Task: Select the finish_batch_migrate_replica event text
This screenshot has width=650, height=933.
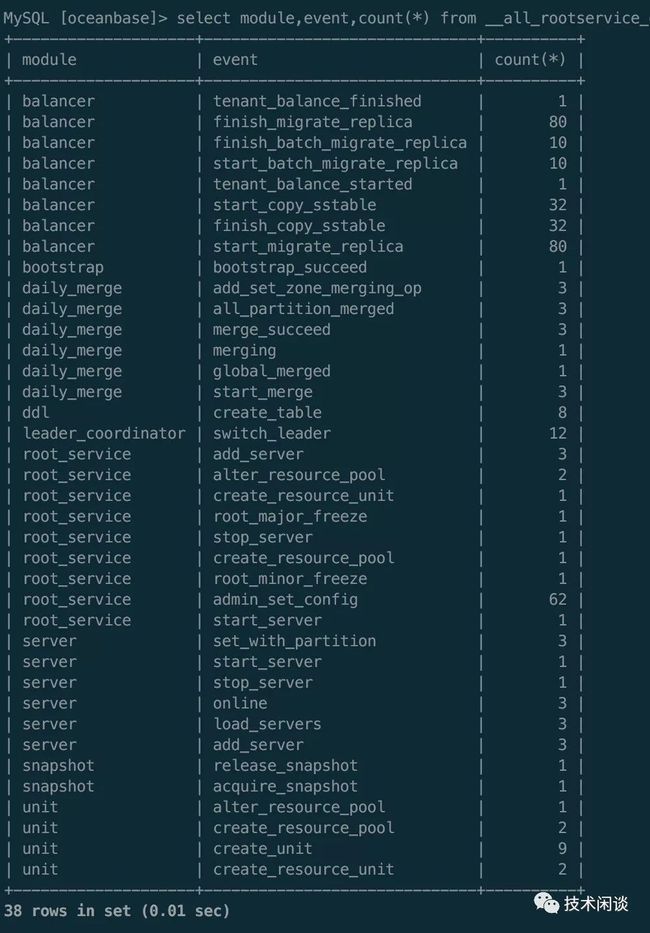Action: [x=340, y=143]
